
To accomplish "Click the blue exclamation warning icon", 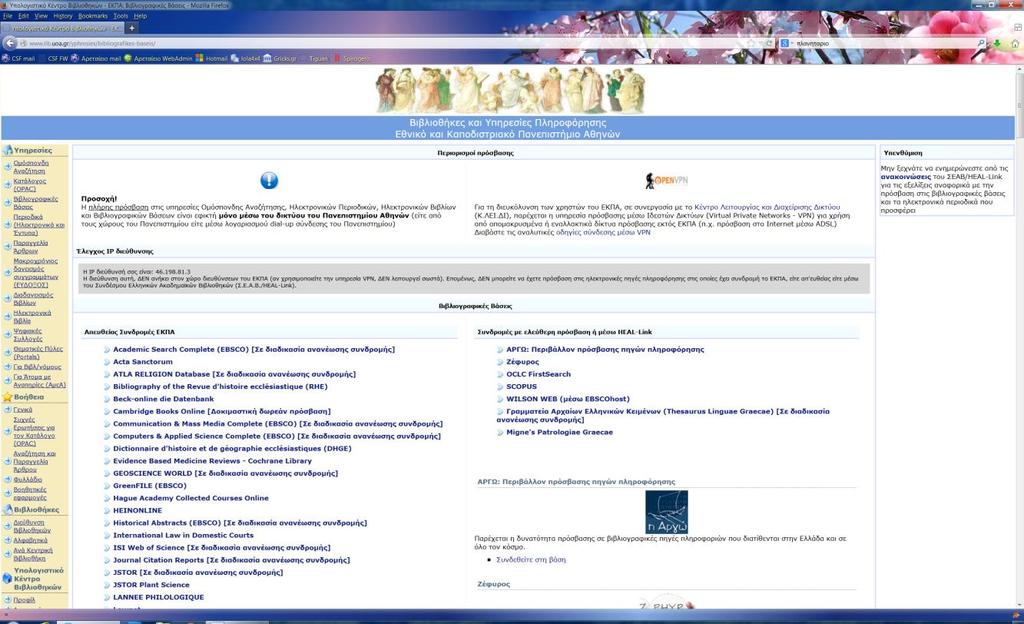I will tap(269, 180).
